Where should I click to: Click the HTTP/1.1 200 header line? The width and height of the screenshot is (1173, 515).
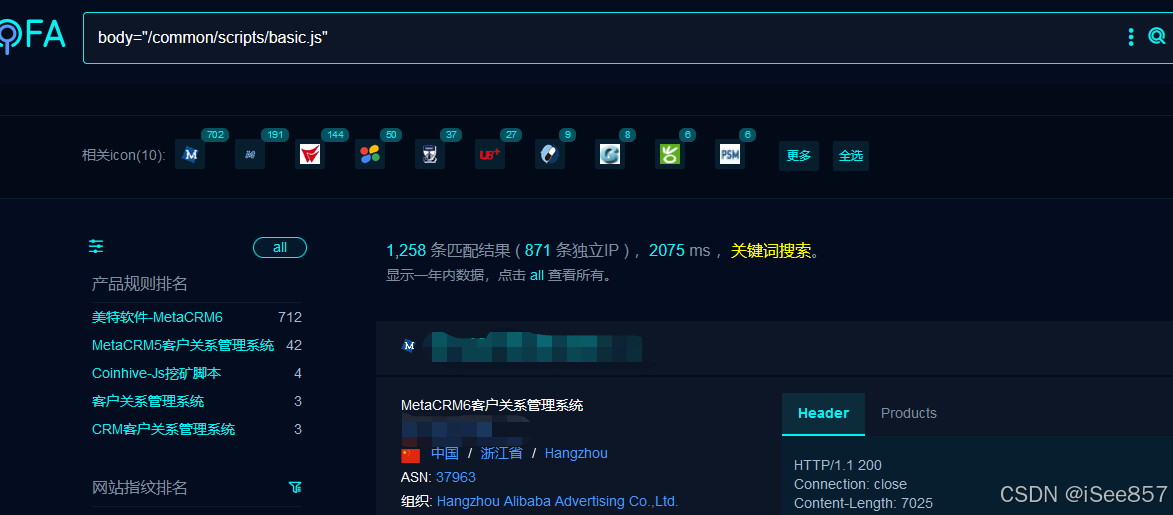pyautogui.click(x=838, y=465)
